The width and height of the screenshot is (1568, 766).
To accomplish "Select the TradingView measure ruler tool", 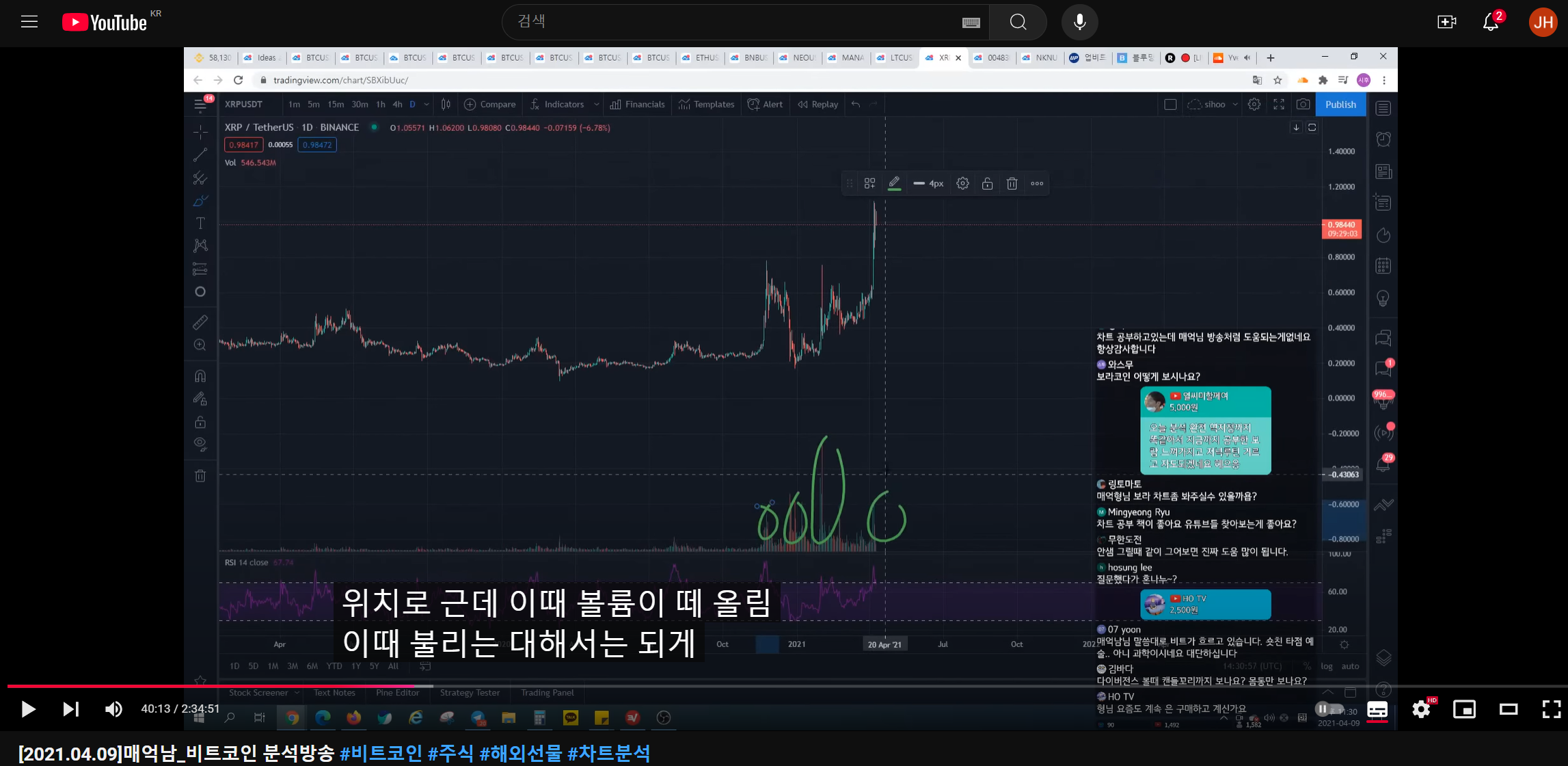I will [x=200, y=322].
